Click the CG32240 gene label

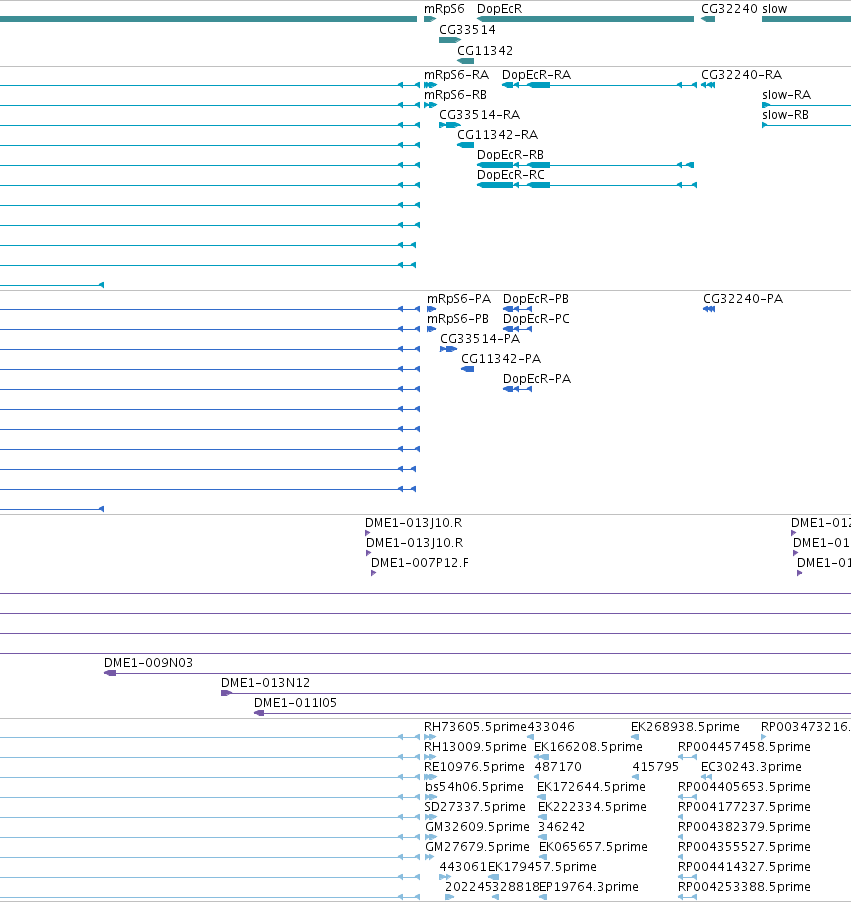[x=729, y=9]
